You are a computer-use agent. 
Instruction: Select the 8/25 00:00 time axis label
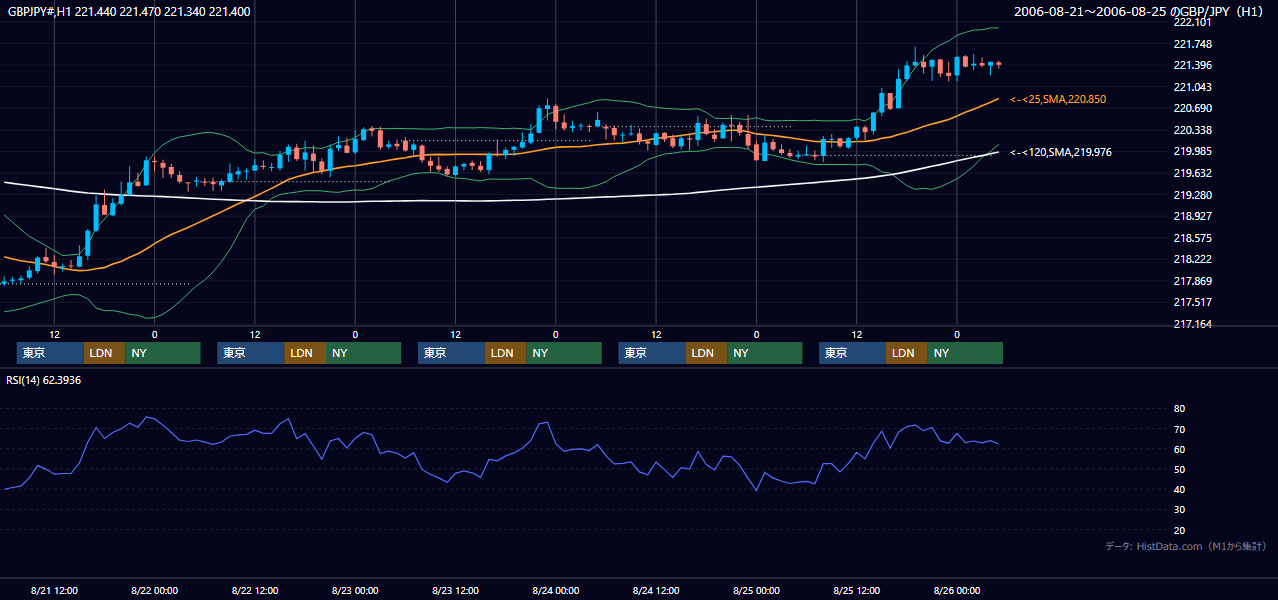756,590
